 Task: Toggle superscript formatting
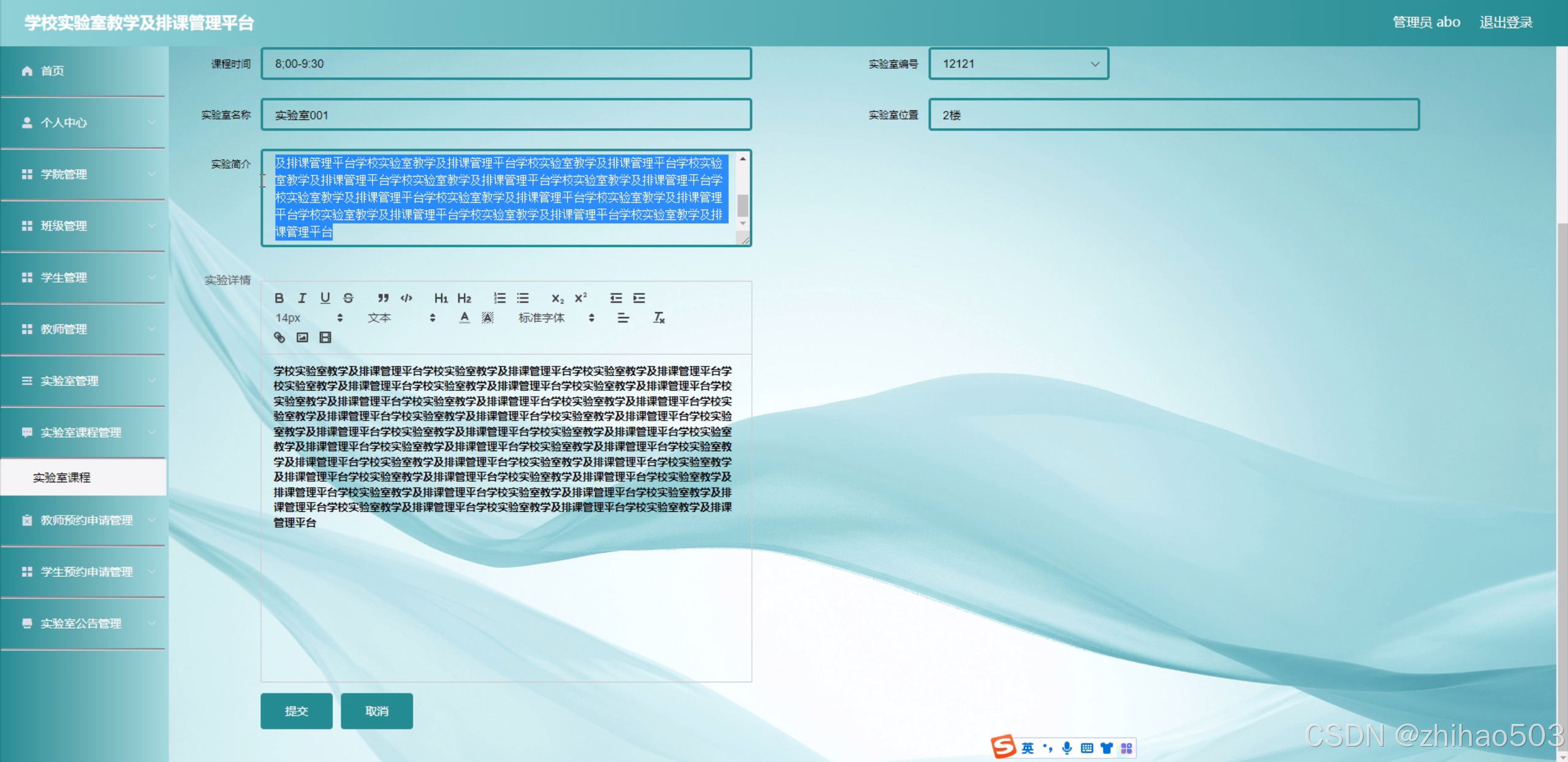click(x=580, y=298)
